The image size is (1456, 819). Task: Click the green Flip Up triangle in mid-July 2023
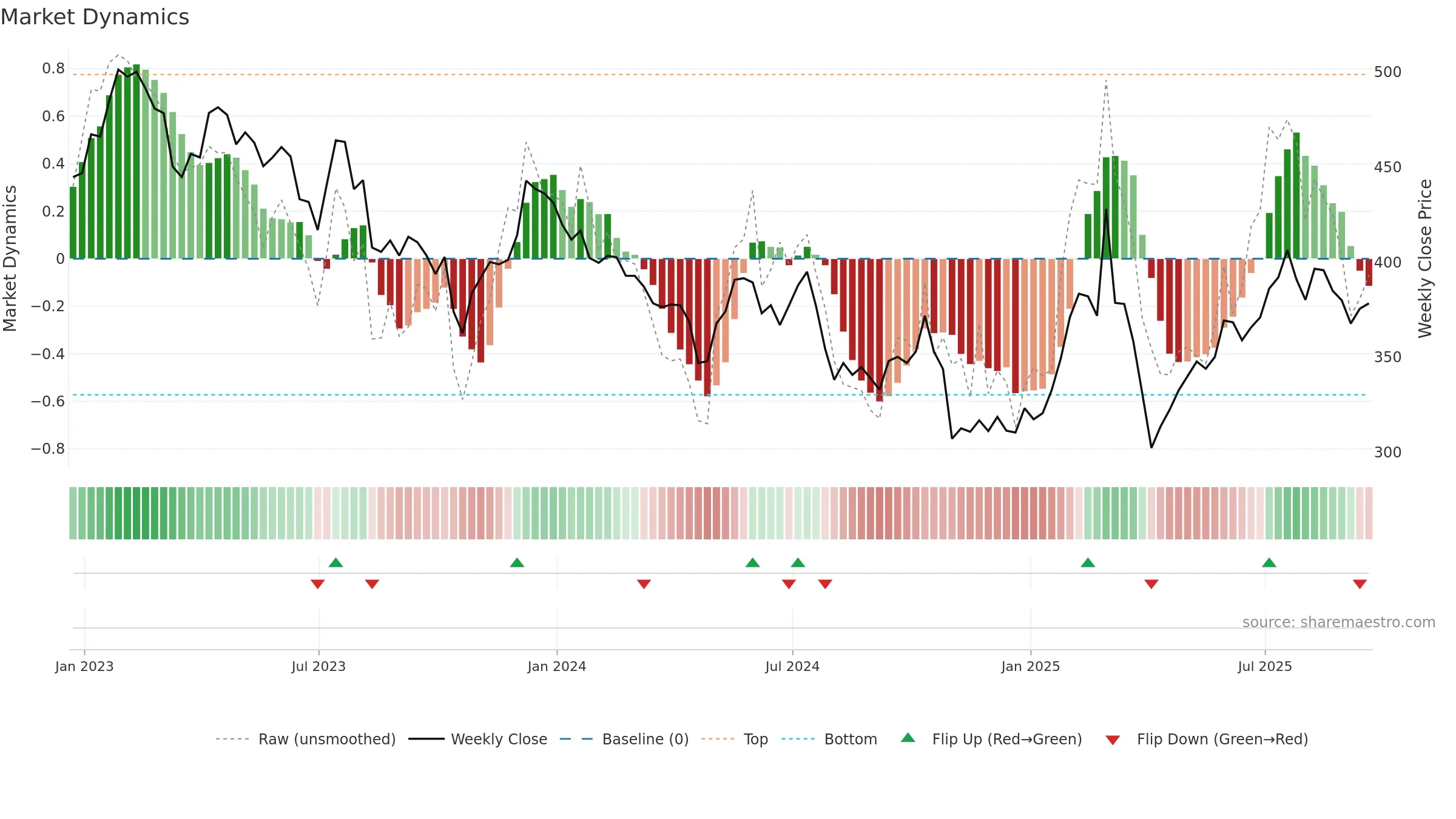[x=336, y=562]
